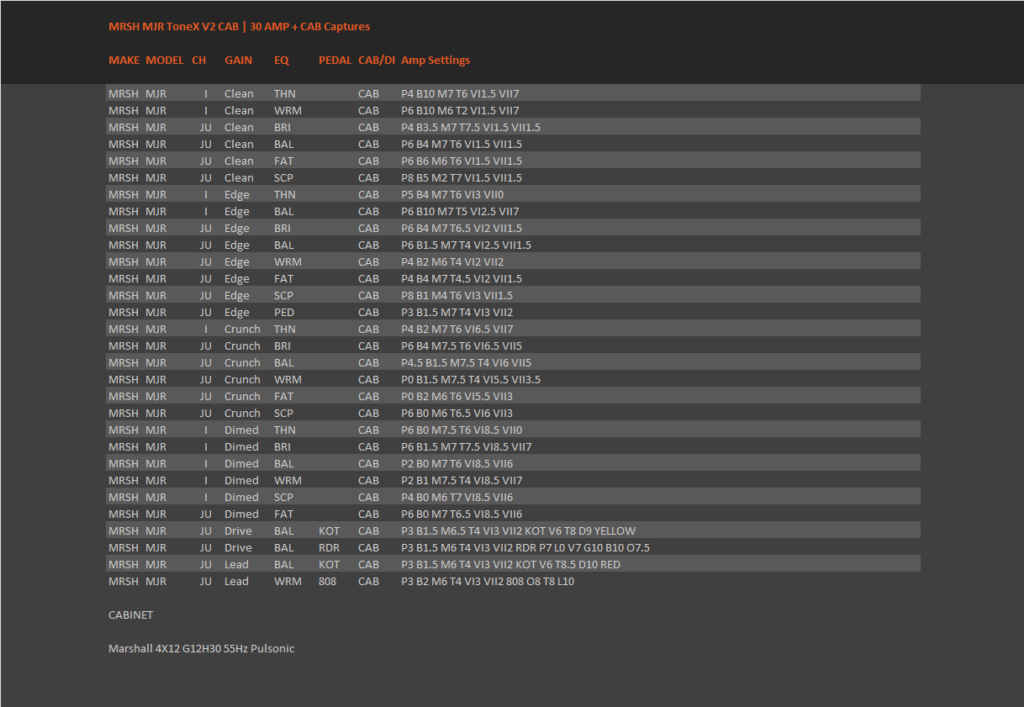This screenshot has height=707, width=1024.
Task: Click settings P4 B4 M7 T4.5 VI2 VII1.5
Action: pos(462,279)
